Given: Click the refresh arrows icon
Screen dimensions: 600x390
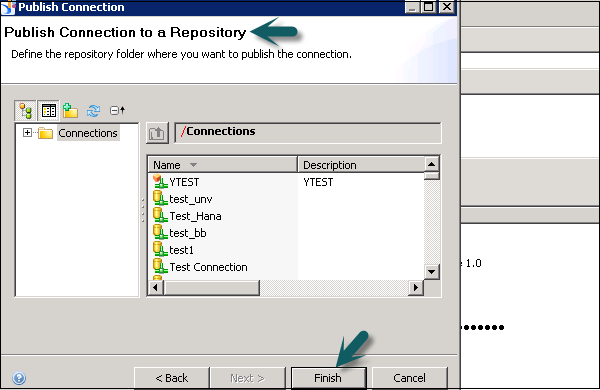Looking at the screenshot, I should coord(93,111).
